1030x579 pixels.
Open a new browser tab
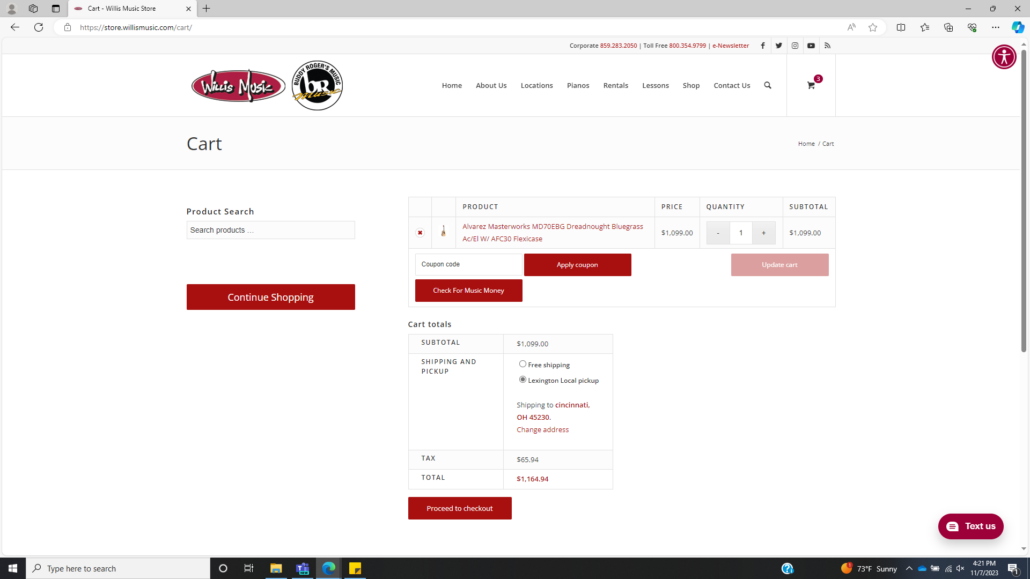tap(206, 9)
